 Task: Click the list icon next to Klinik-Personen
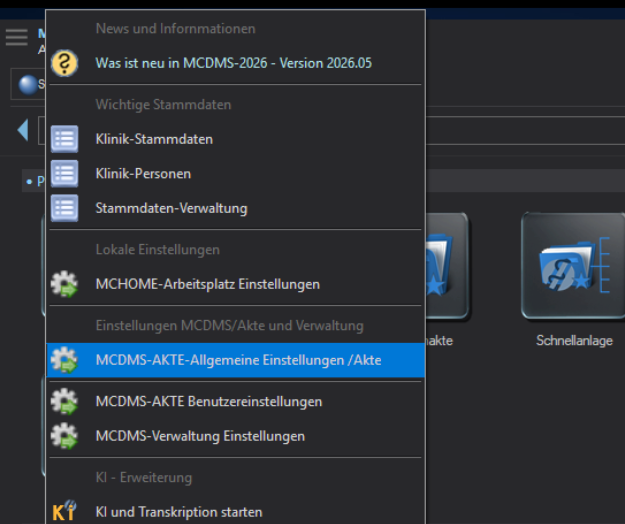coord(64,173)
